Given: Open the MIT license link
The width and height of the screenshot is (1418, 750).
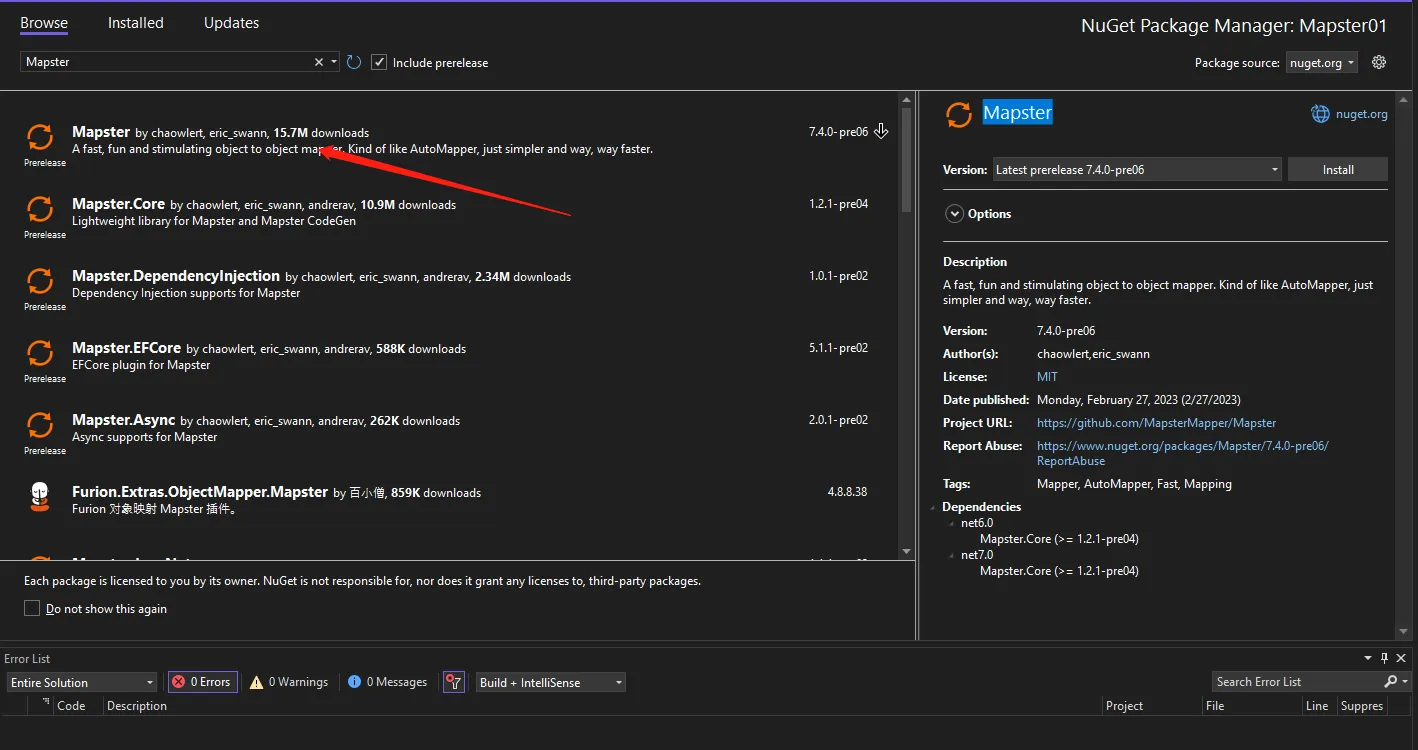Looking at the screenshot, I should [1047, 377].
